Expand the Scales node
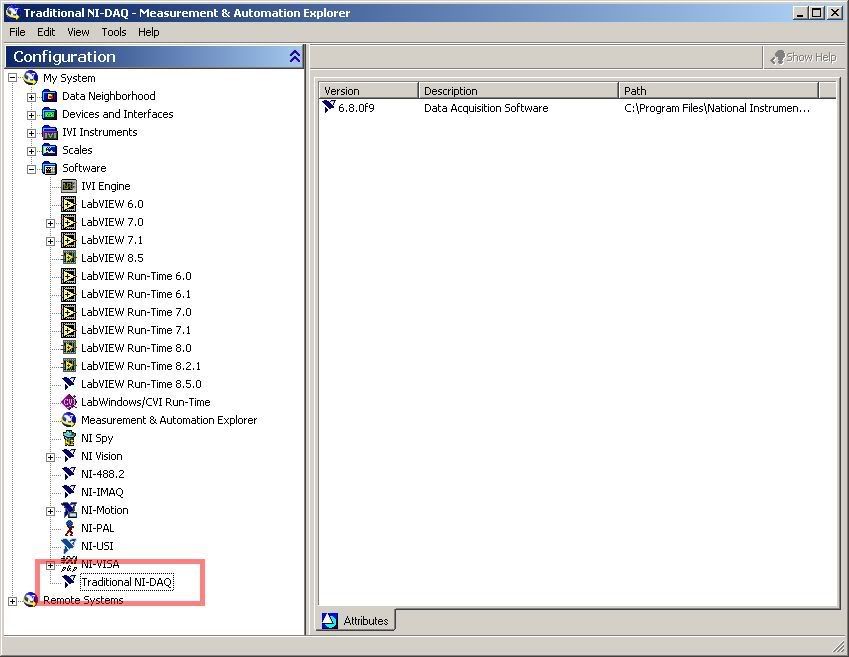 pyautogui.click(x=31, y=151)
